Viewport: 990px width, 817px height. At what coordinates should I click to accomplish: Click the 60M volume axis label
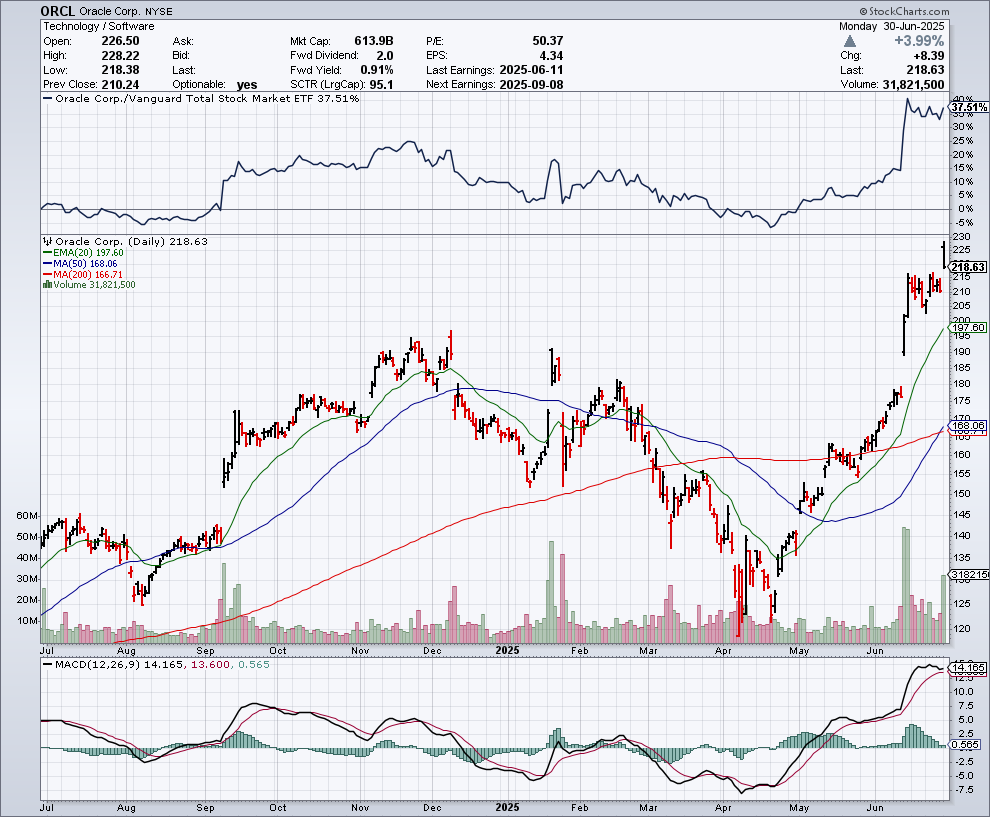click(x=27, y=516)
